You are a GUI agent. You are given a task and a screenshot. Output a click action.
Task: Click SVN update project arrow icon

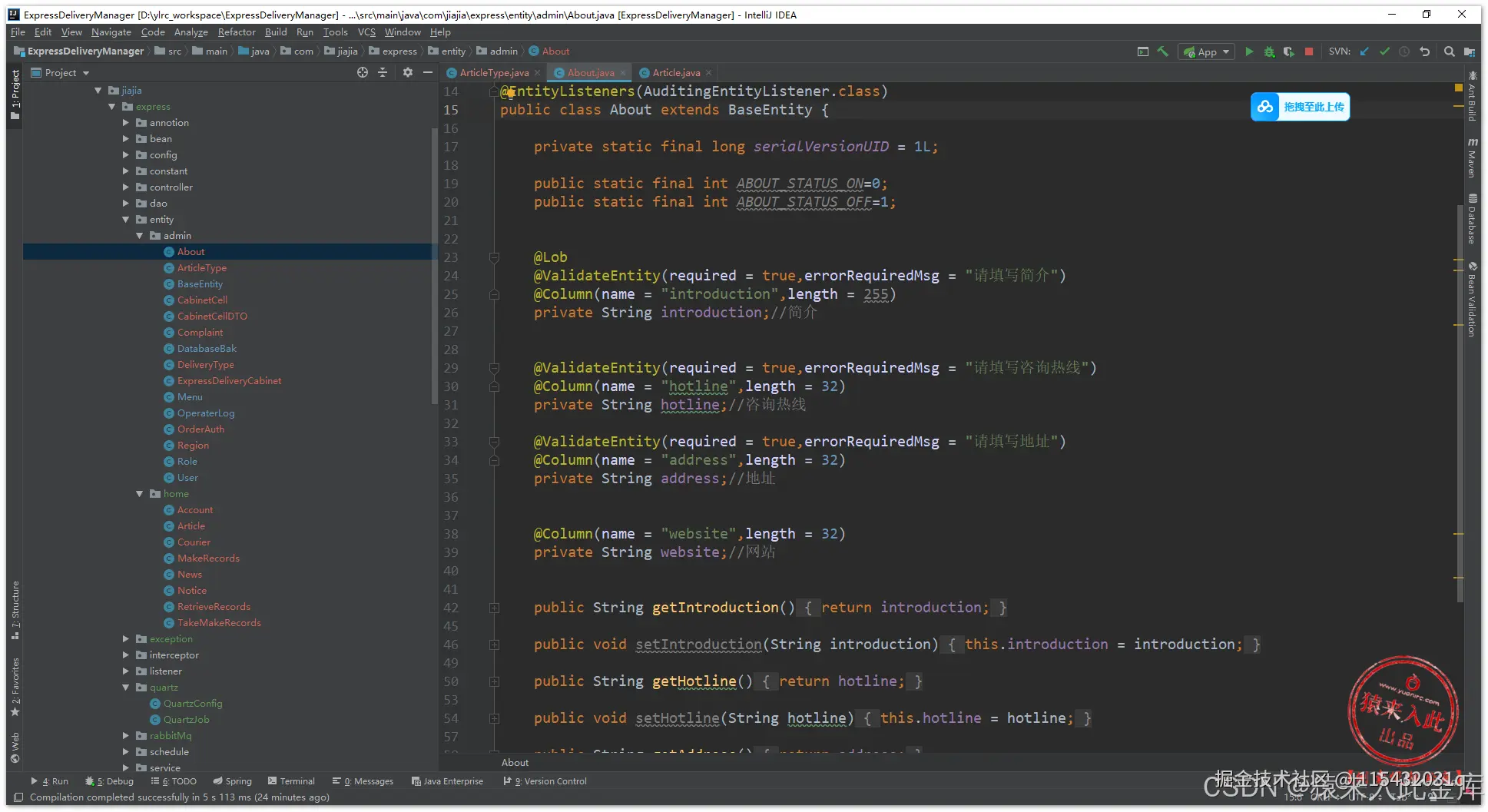point(1364,51)
